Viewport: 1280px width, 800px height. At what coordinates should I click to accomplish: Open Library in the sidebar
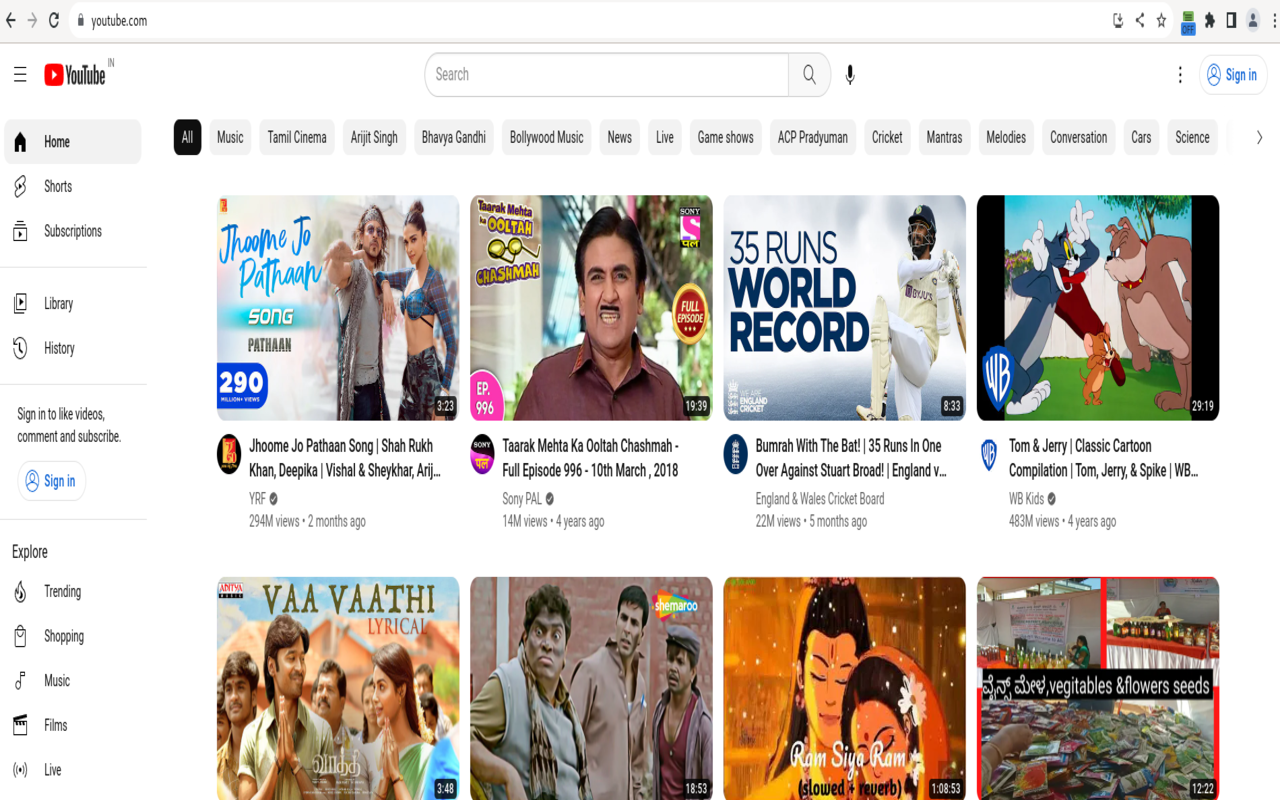pos(72,304)
